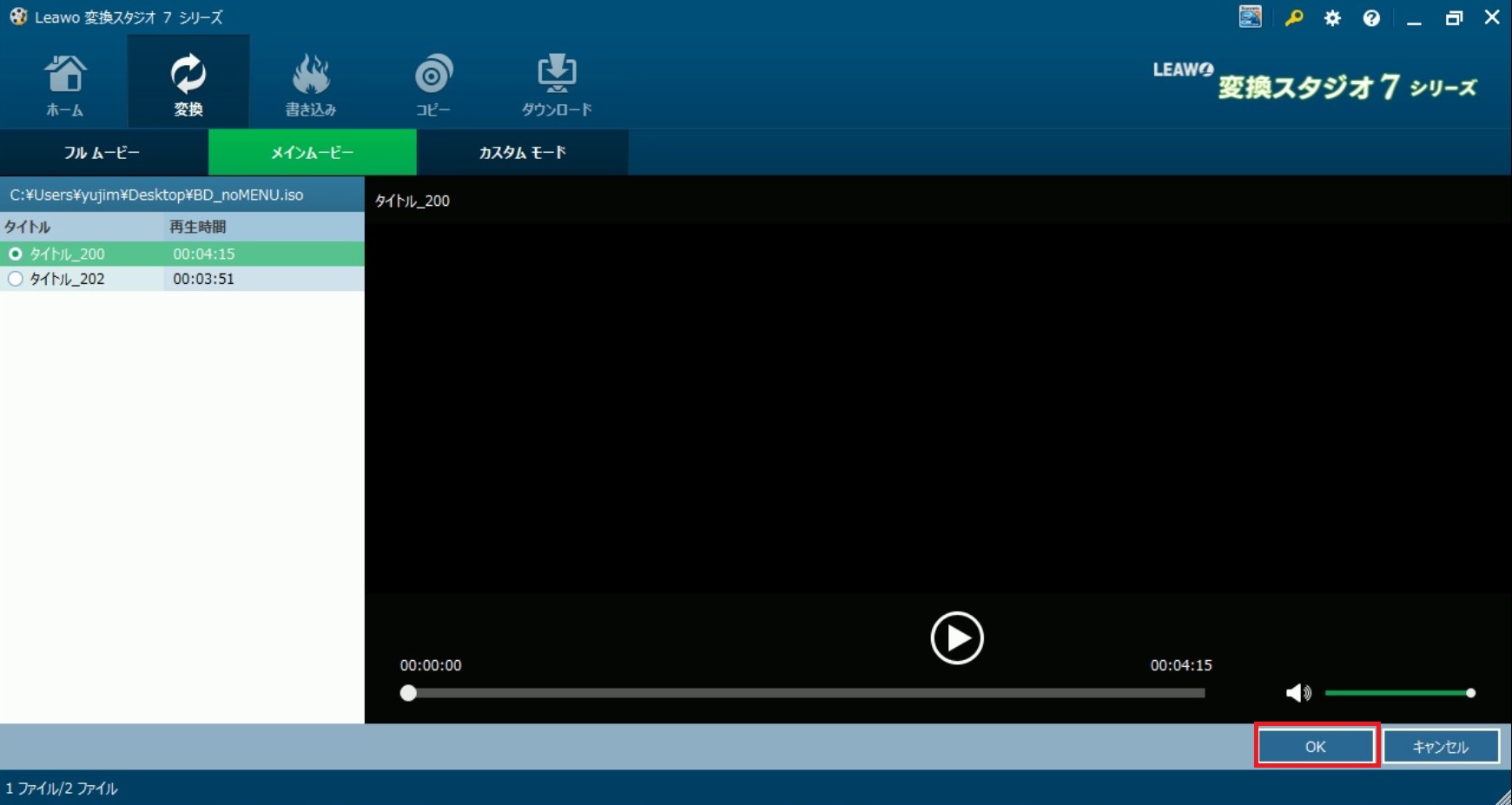Click the playback progress seek bar
Screen dimensions: 1512x805
(x=806, y=693)
